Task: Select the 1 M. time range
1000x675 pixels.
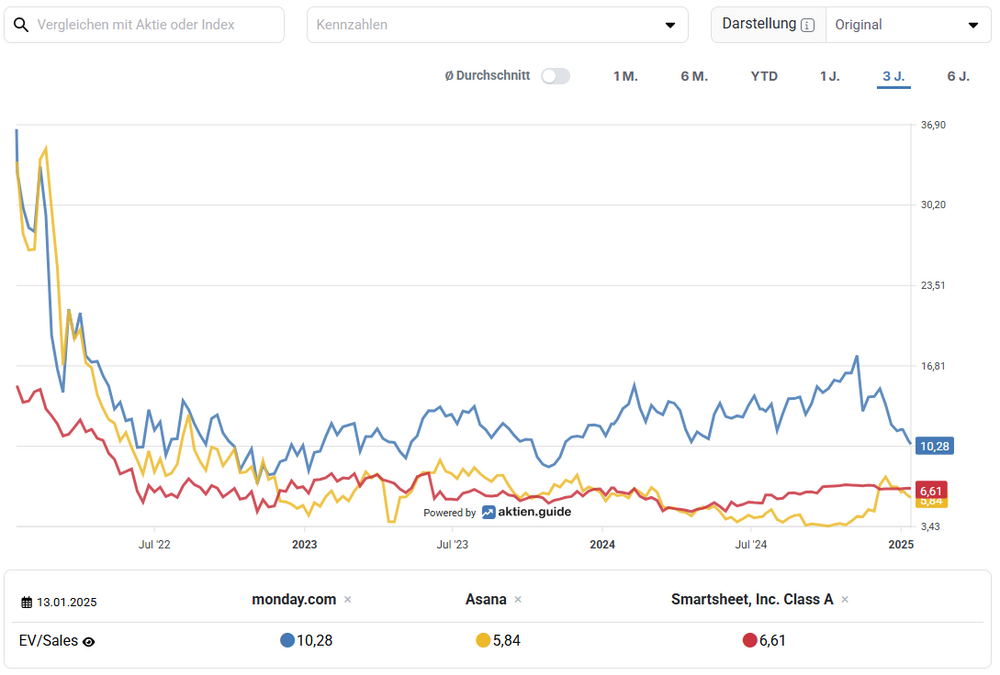Action: pos(625,76)
